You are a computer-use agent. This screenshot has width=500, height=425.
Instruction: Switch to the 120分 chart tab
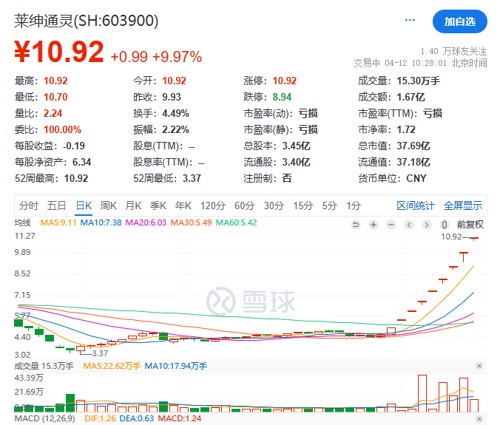click(x=213, y=206)
